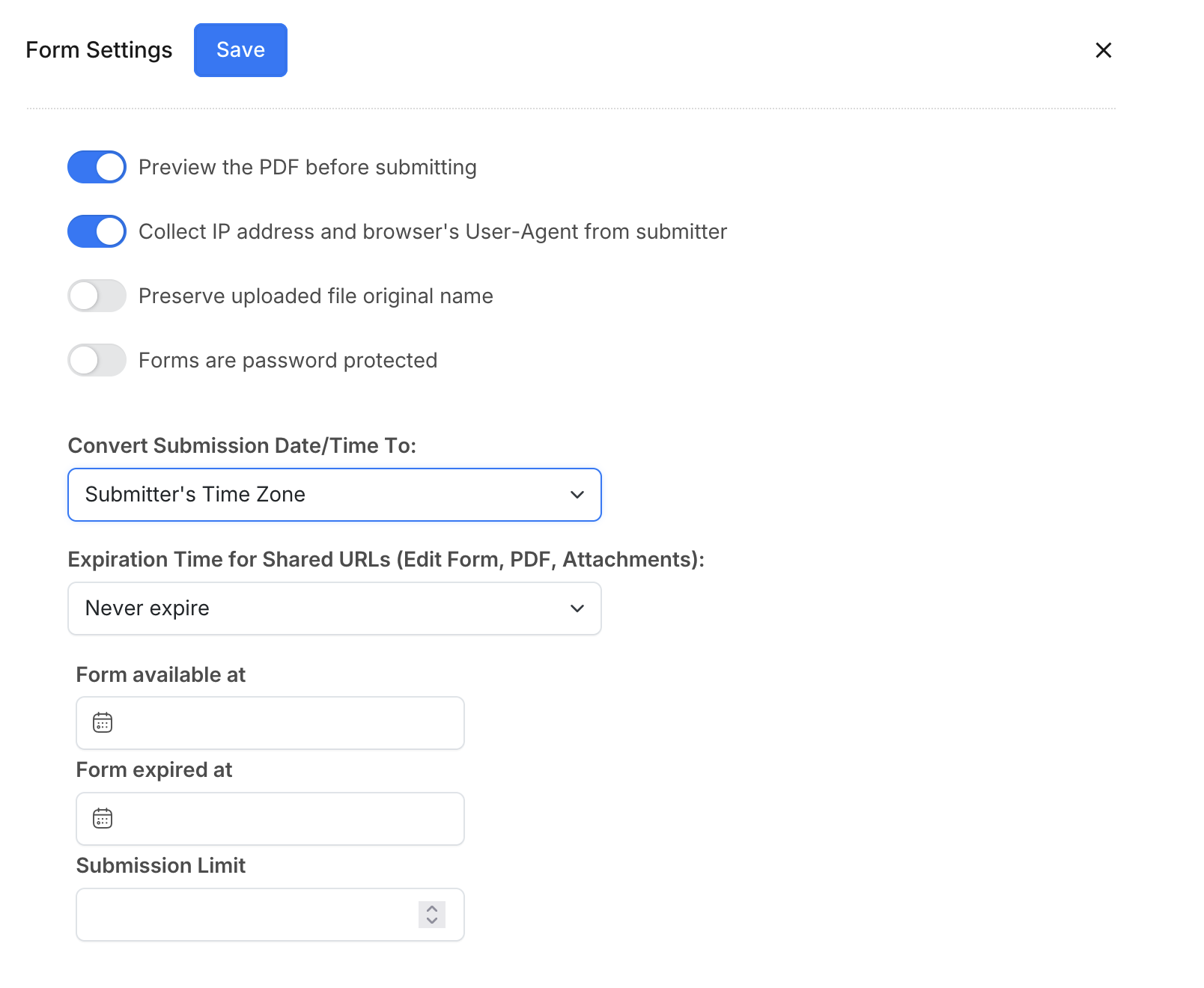
Task: Click the 'Forms are password protected' label
Action: click(x=288, y=360)
